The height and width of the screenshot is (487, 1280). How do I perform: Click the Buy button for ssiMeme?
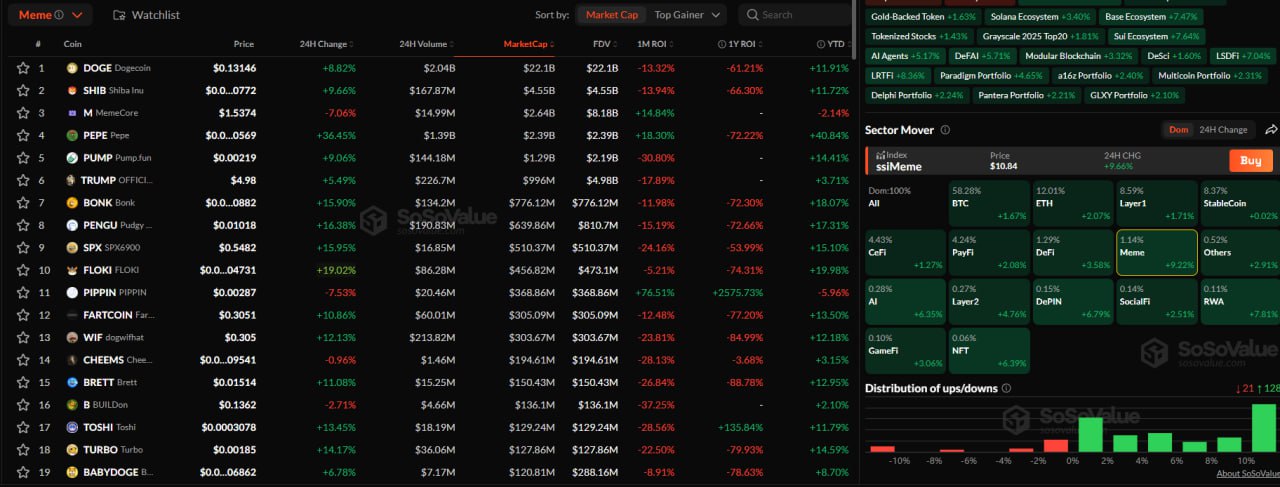point(1251,160)
